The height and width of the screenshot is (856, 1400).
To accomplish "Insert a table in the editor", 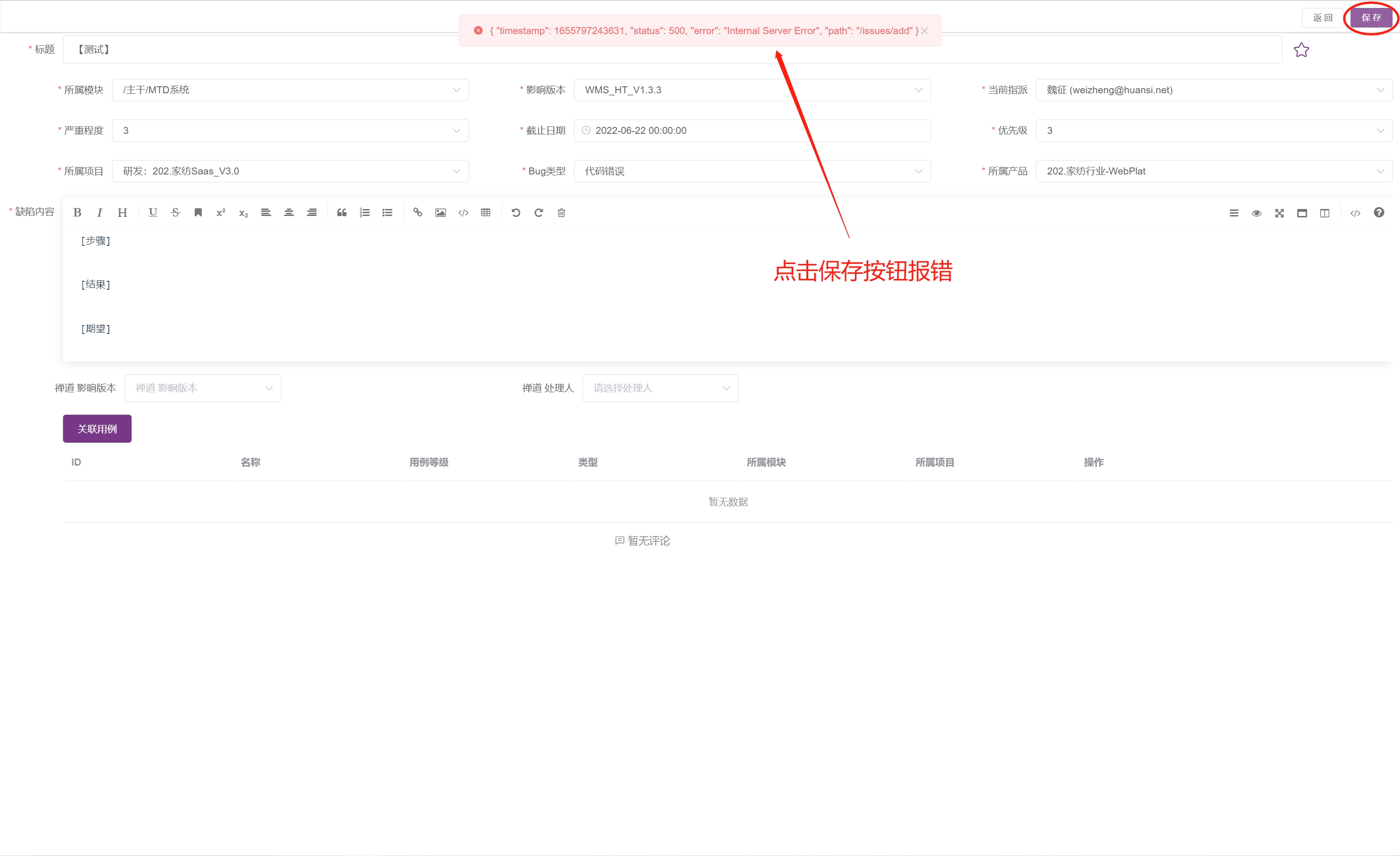I will point(486,212).
